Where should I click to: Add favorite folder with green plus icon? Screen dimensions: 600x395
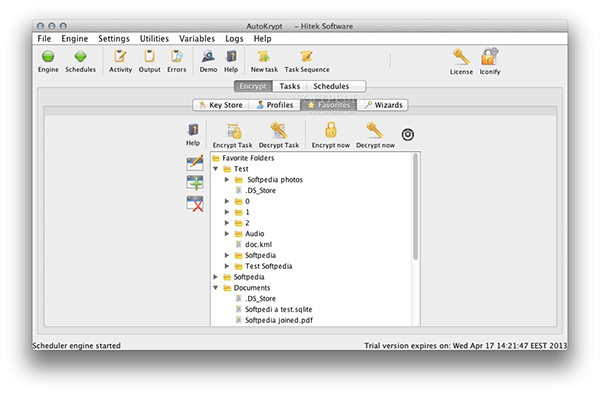(x=195, y=183)
